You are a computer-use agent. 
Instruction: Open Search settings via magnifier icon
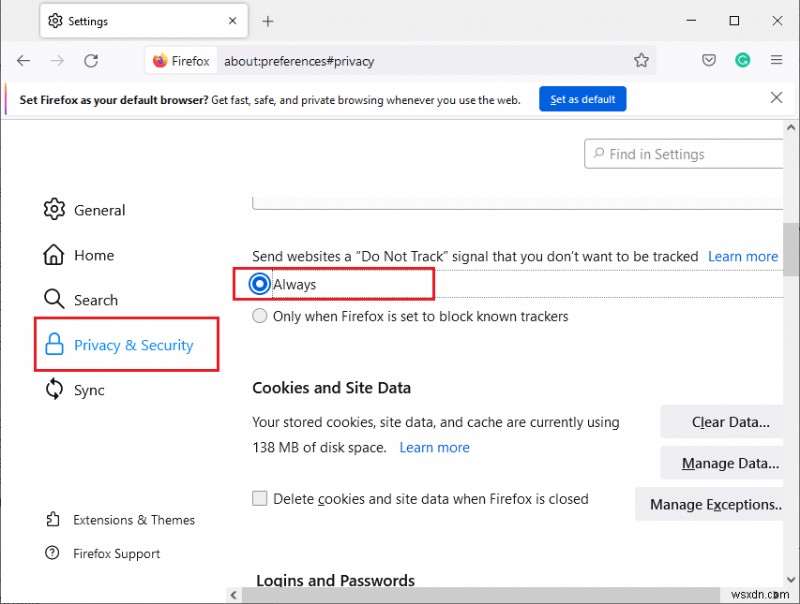(54, 299)
